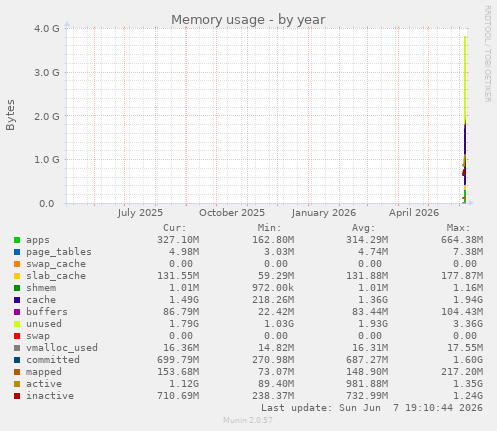Click the cache legend label

pos(41,300)
